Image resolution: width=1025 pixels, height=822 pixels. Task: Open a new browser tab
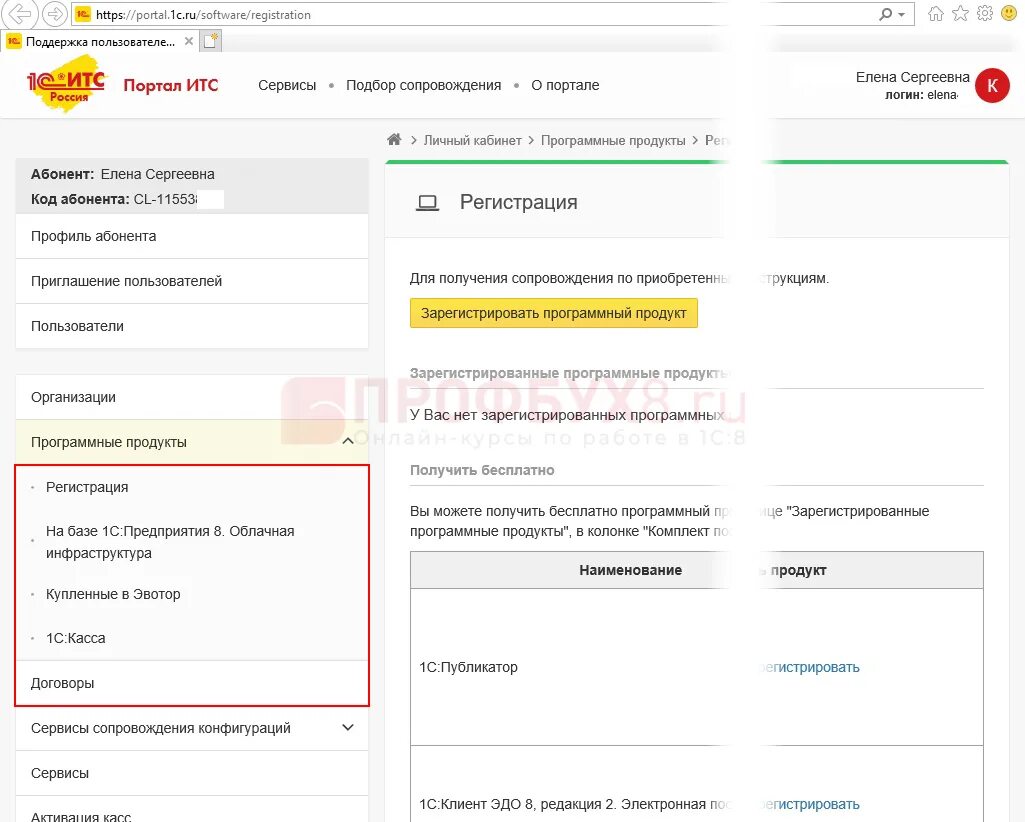211,41
